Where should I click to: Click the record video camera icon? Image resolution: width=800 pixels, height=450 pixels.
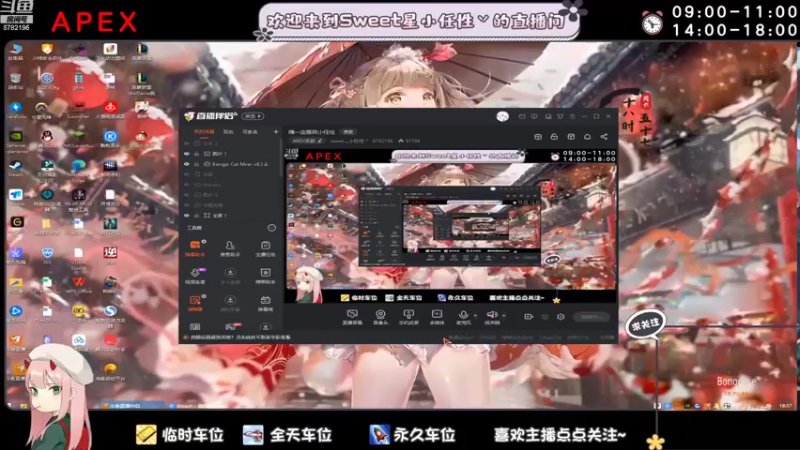coord(529,317)
